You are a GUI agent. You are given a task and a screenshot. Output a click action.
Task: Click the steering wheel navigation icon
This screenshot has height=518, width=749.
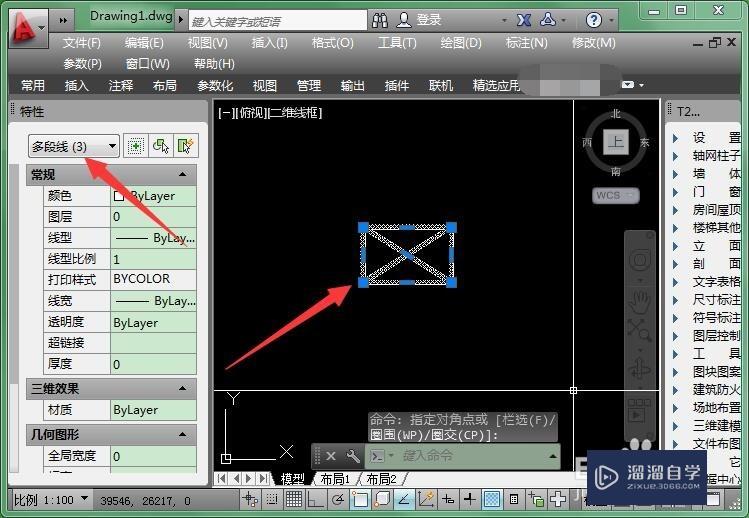[640, 260]
